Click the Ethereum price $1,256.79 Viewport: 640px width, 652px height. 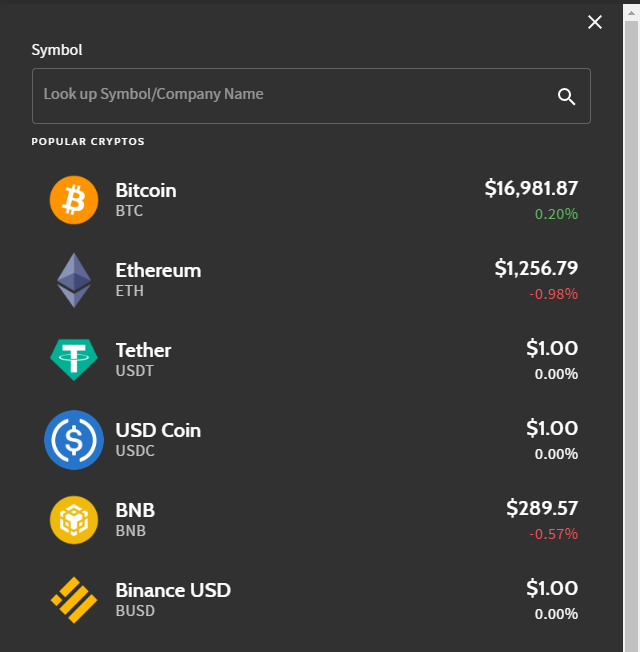536,268
